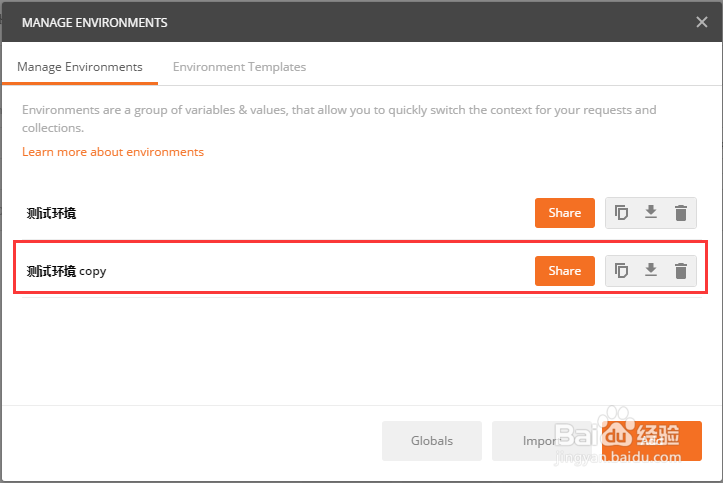Open Learn more about environments link
This screenshot has width=723, height=483.
click(x=113, y=152)
